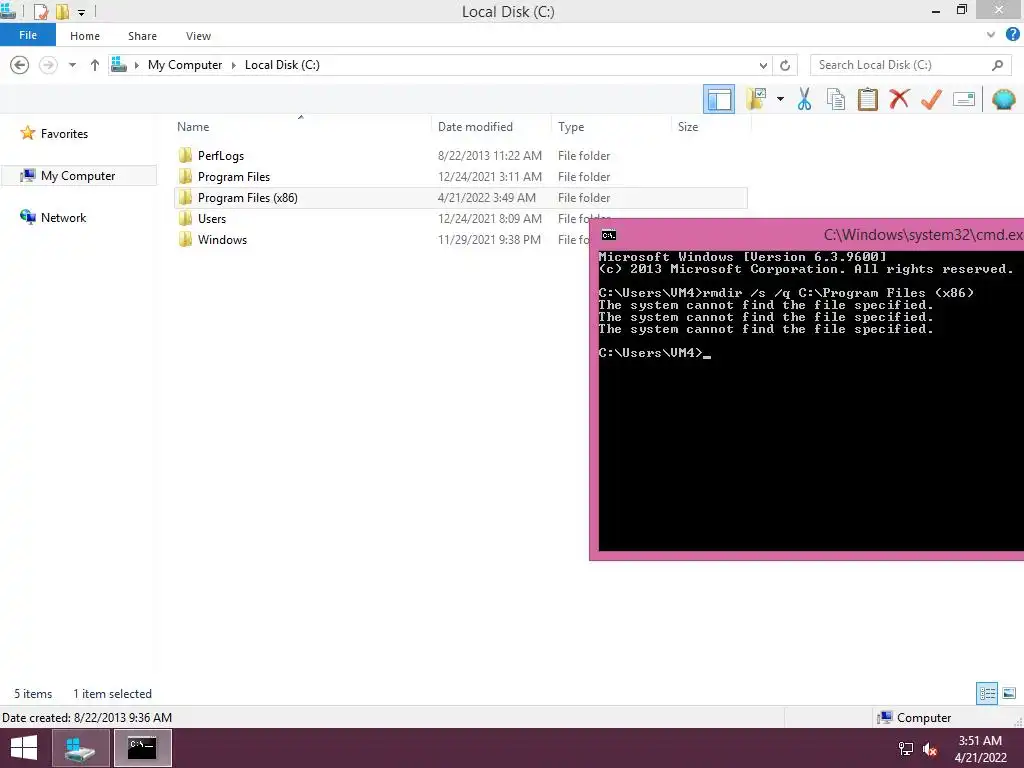
Task: Click the teal shell icon in toolbar
Action: pos(1003,99)
